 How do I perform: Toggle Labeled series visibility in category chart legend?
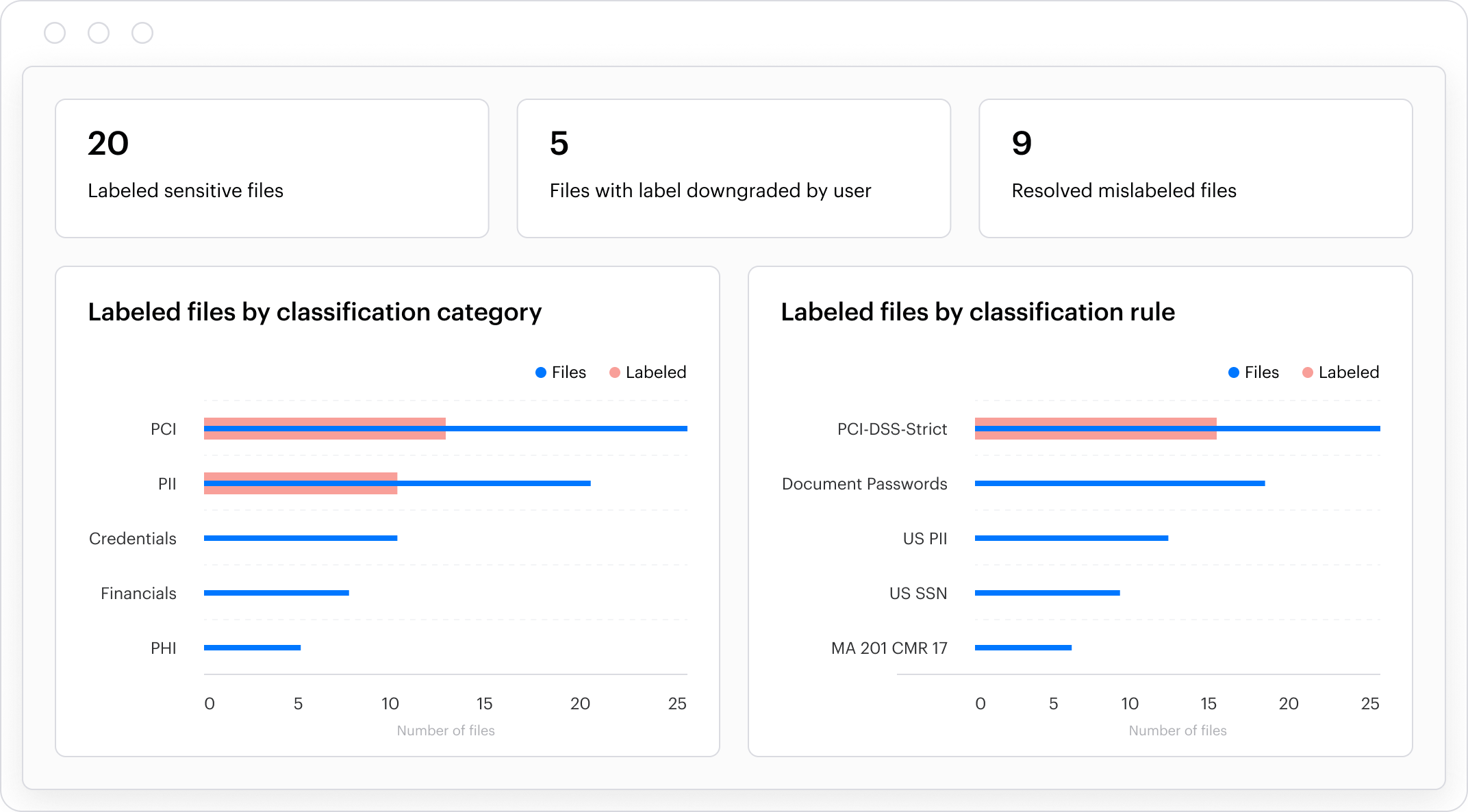click(x=647, y=372)
